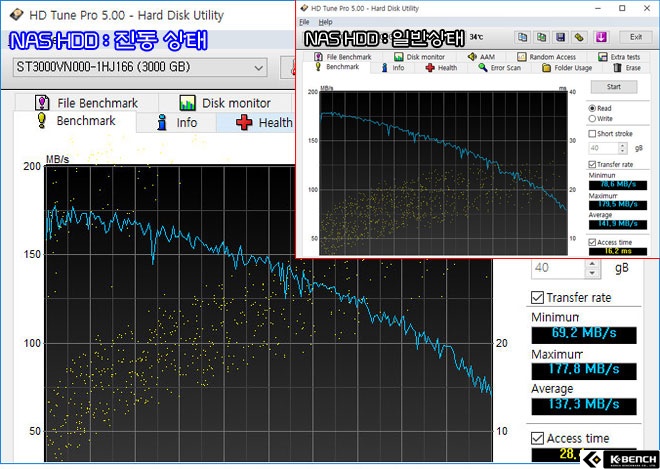Toggle Transfer rate checkbox in large window
The width and height of the screenshot is (660, 469).
click(x=537, y=298)
